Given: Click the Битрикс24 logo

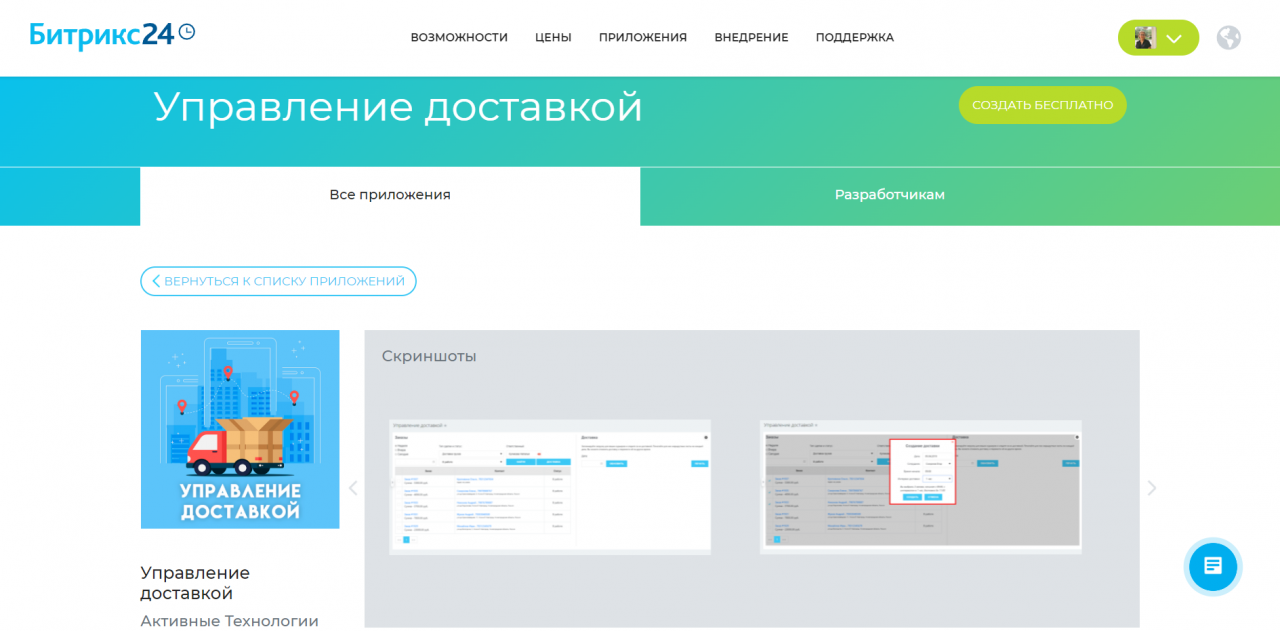Looking at the screenshot, I should pos(112,36).
